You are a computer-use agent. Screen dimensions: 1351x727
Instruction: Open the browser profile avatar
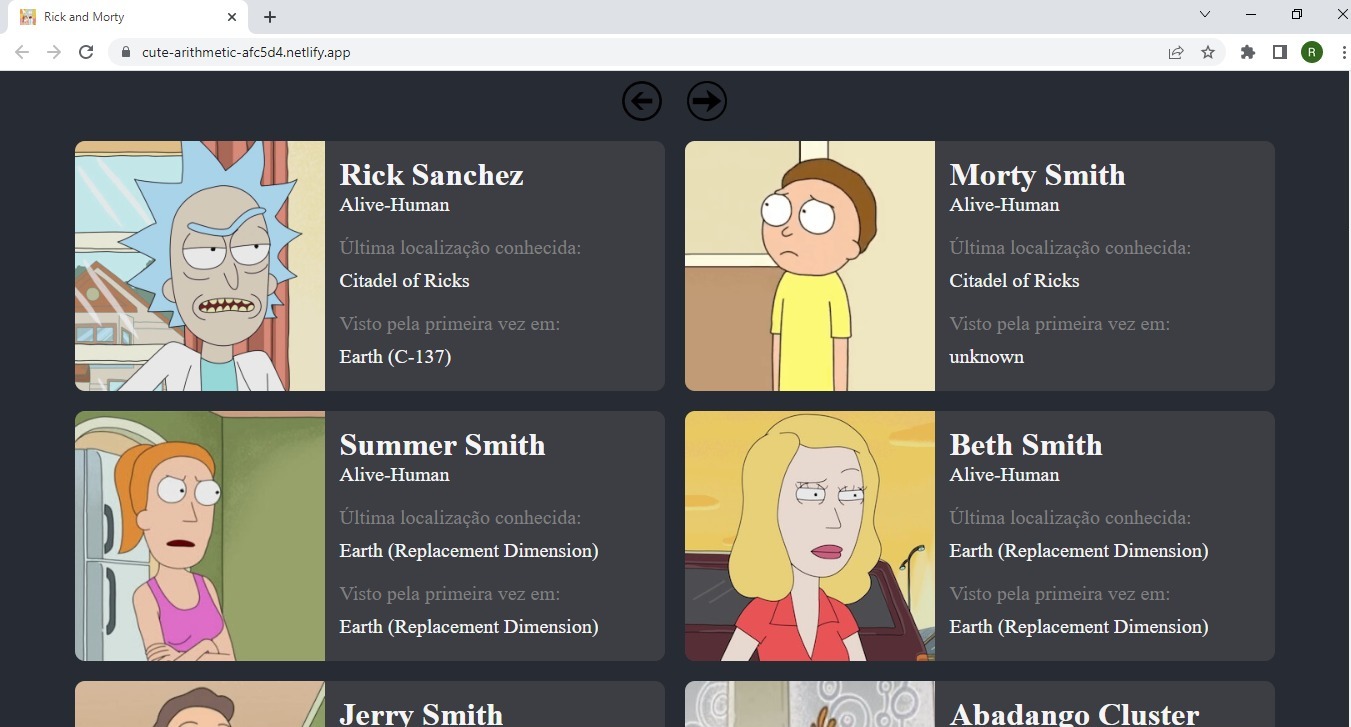click(x=1311, y=51)
